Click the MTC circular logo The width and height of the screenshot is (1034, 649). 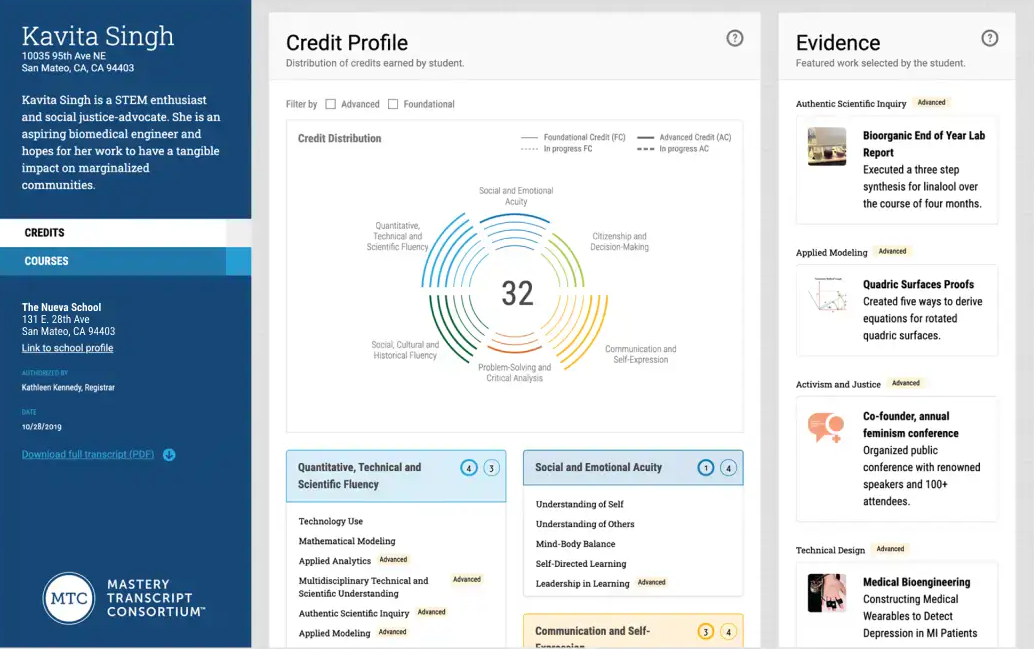coord(69,598)
